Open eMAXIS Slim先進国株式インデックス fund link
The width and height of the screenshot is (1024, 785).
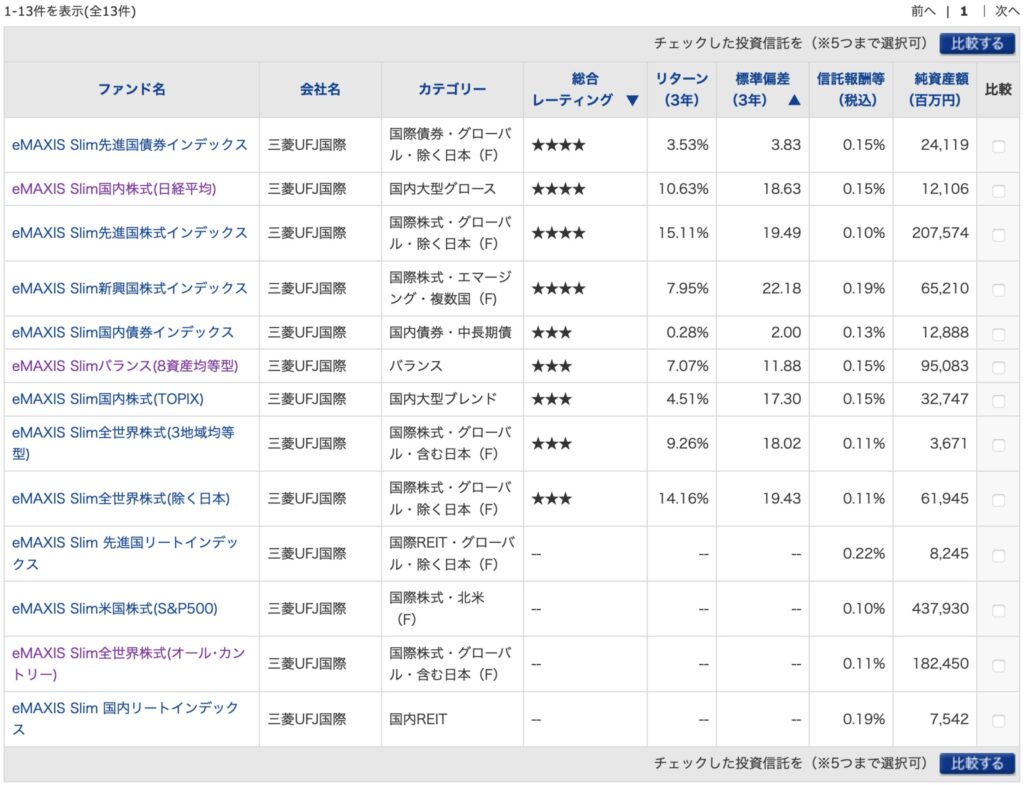click(x=129, y=233)
